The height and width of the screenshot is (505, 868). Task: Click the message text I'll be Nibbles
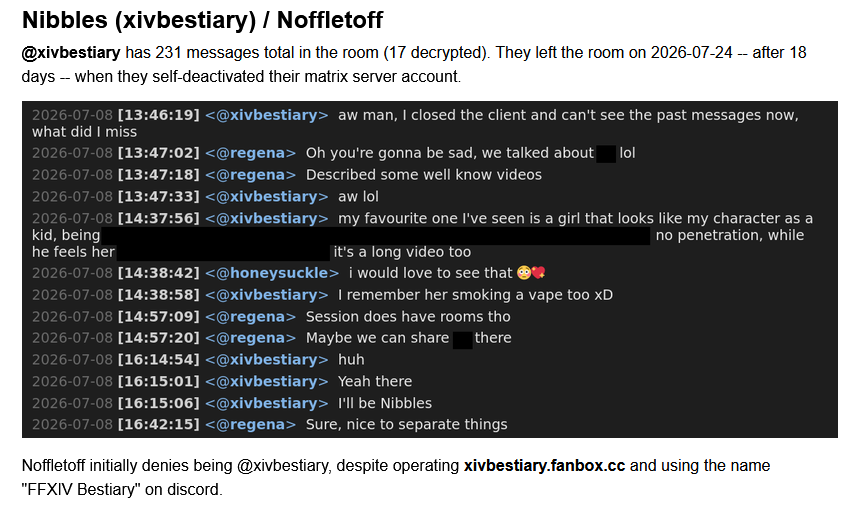click(x=385, y=403)
